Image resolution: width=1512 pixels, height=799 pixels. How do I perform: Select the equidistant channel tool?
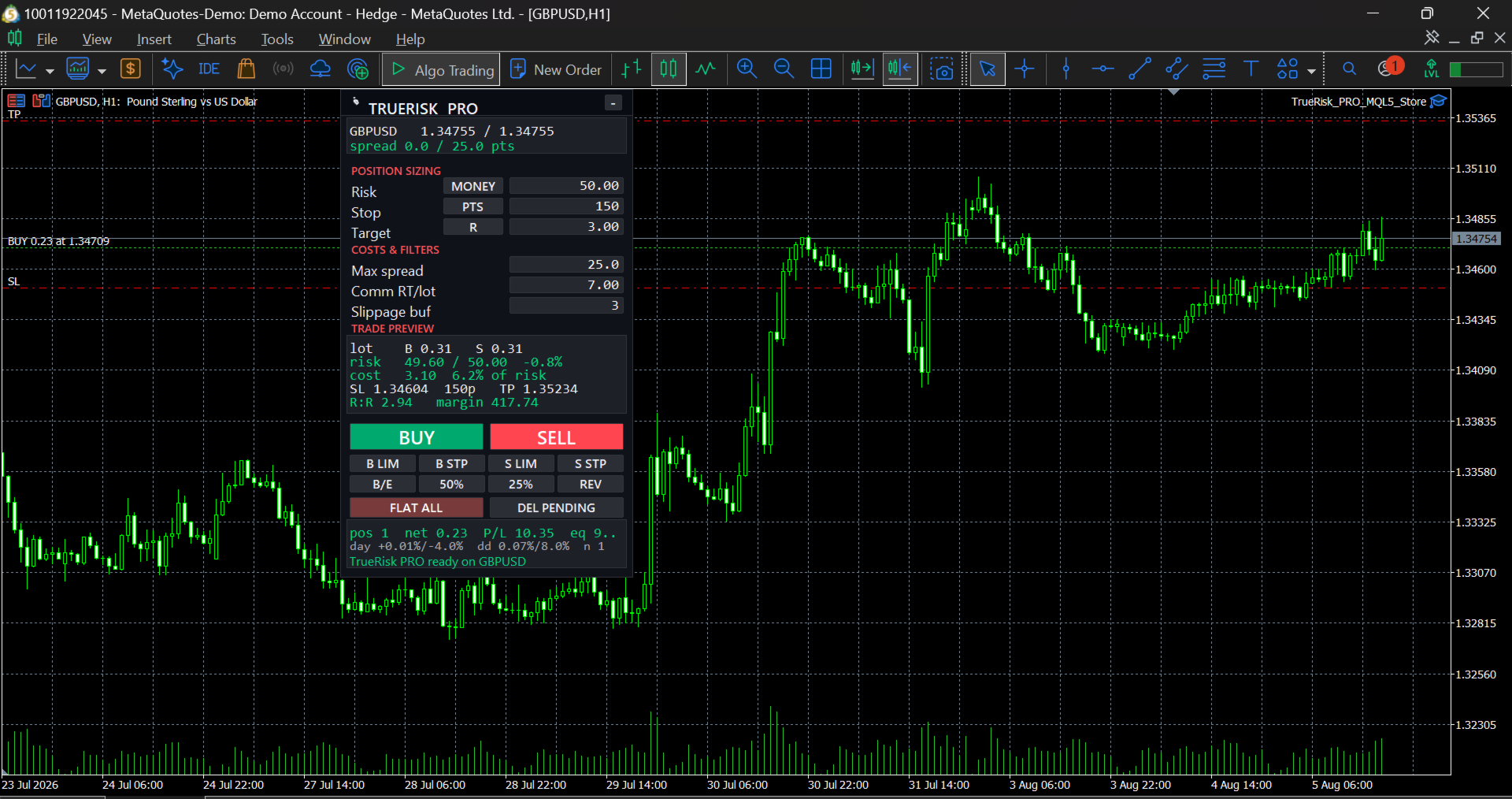click(1177, 69)
